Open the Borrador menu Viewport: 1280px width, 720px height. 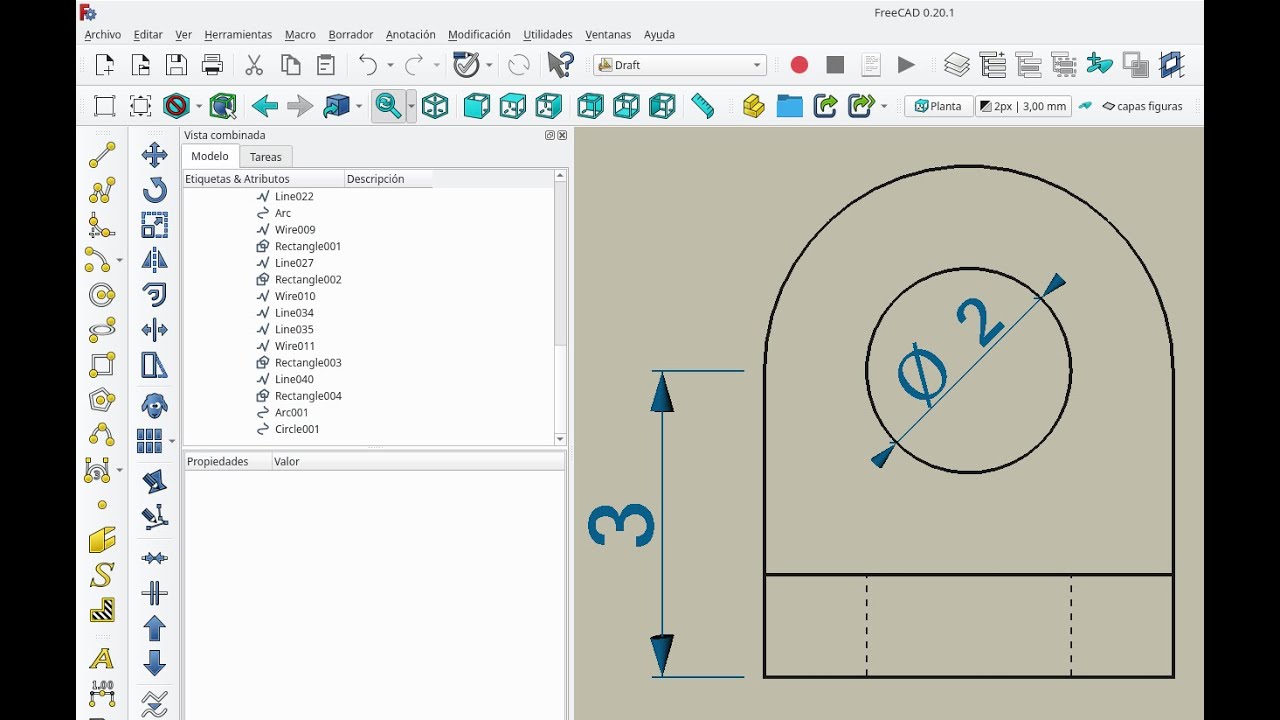click(x=351, y=34)
